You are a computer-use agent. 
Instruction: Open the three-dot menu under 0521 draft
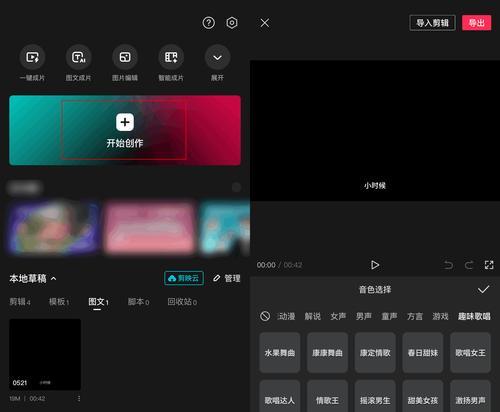click(x=79, y=398)
